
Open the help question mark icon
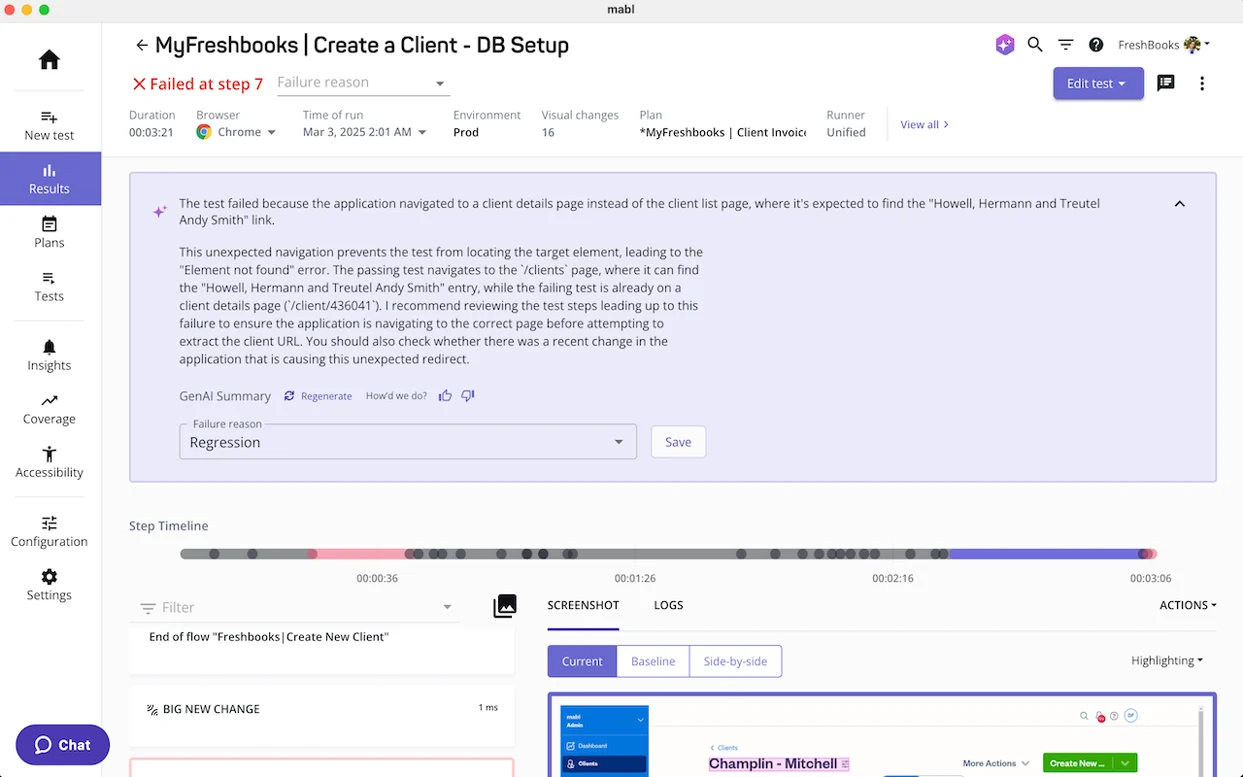click(1096, 45)
